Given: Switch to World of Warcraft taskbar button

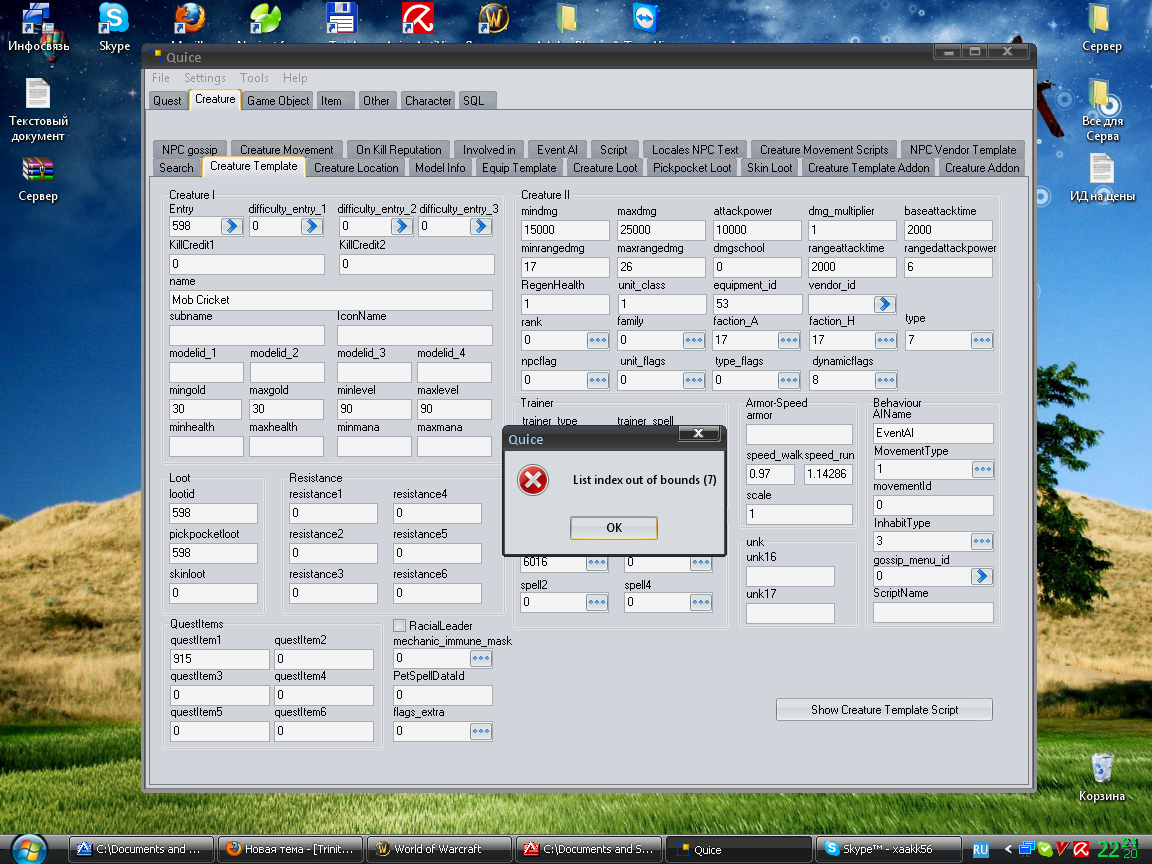Looking at the screenshot, I should (x=439, y=849).
